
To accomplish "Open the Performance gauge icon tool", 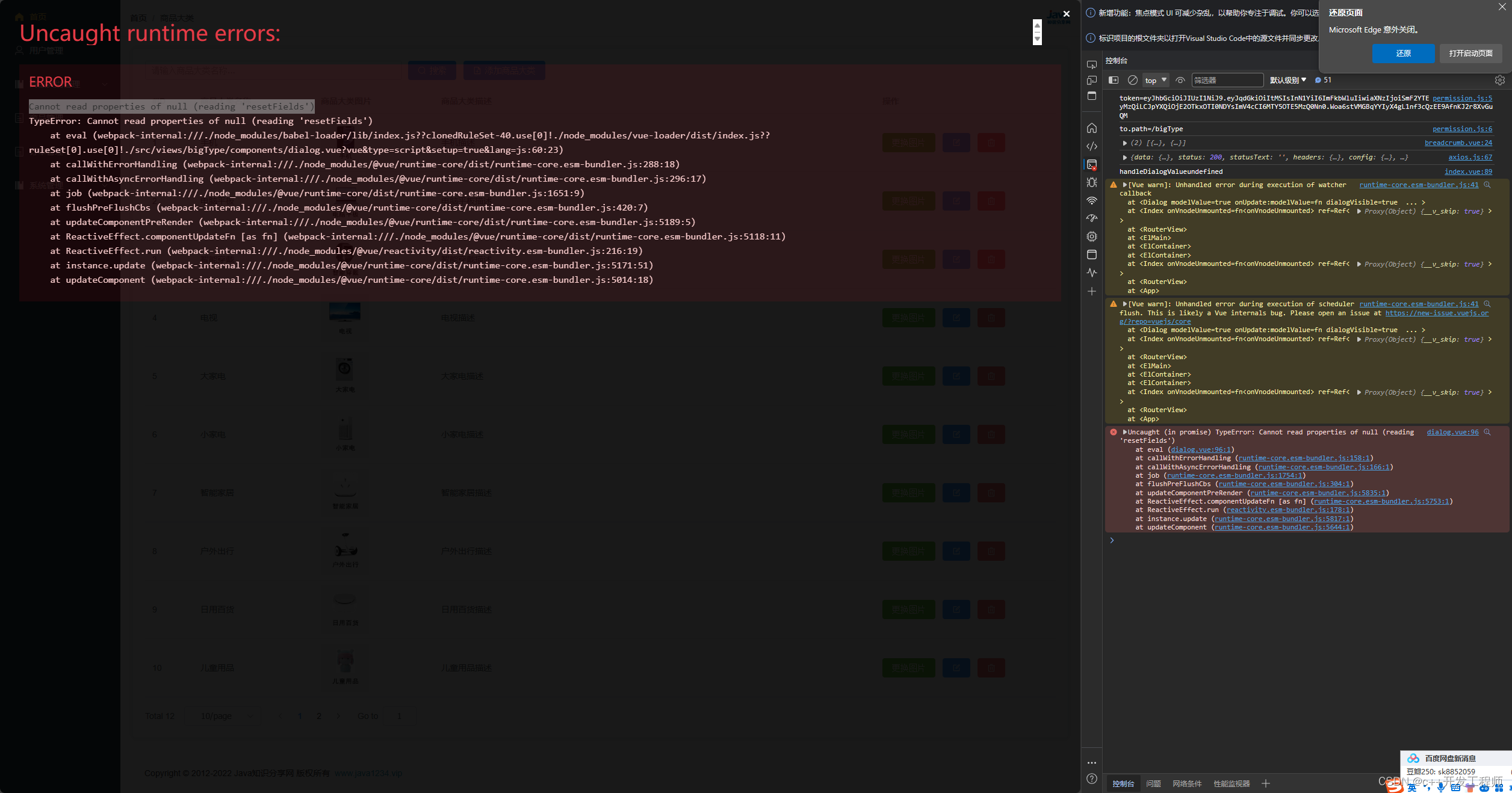I will [x=1092, y=218].
